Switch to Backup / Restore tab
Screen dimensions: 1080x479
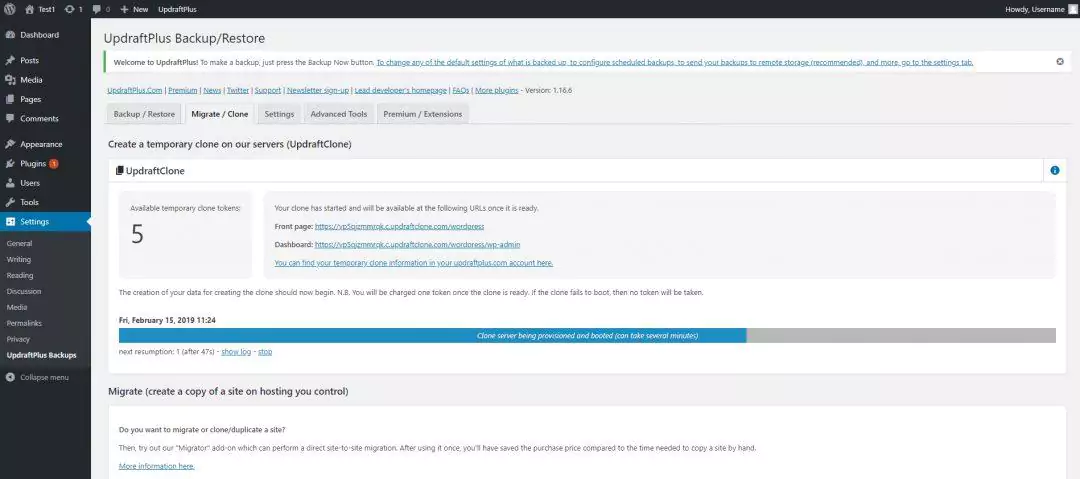pyautogui.click(x=144, y=114)
